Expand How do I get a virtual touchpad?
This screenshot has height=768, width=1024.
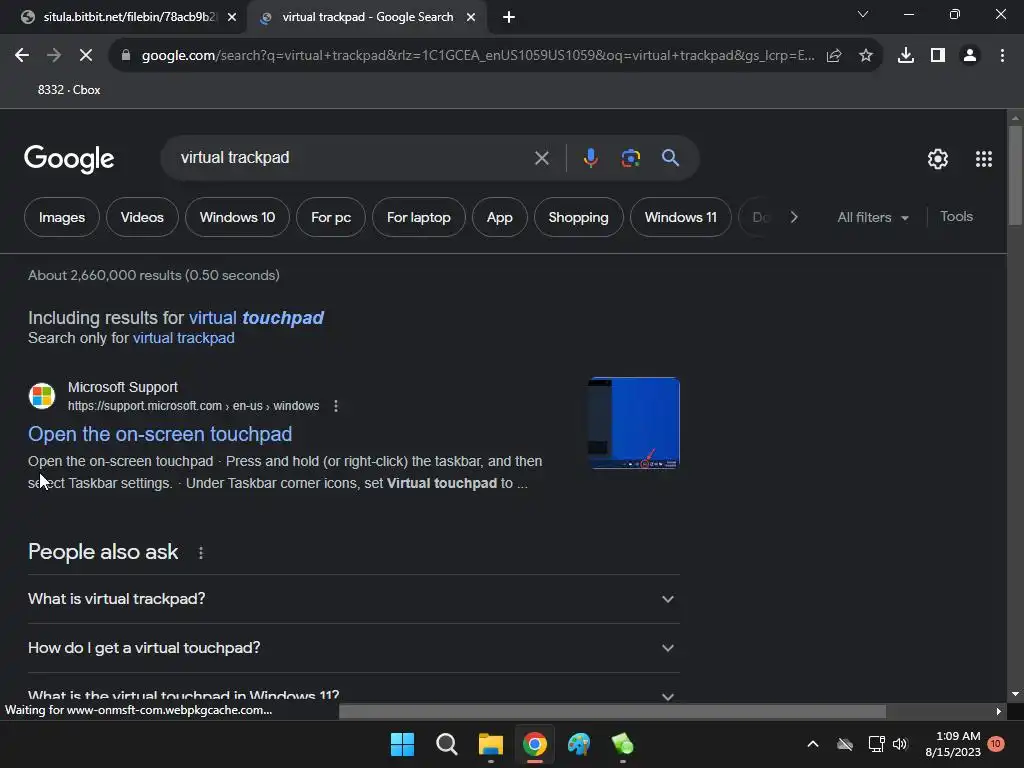pyautogui.click(x=353, y=648)
